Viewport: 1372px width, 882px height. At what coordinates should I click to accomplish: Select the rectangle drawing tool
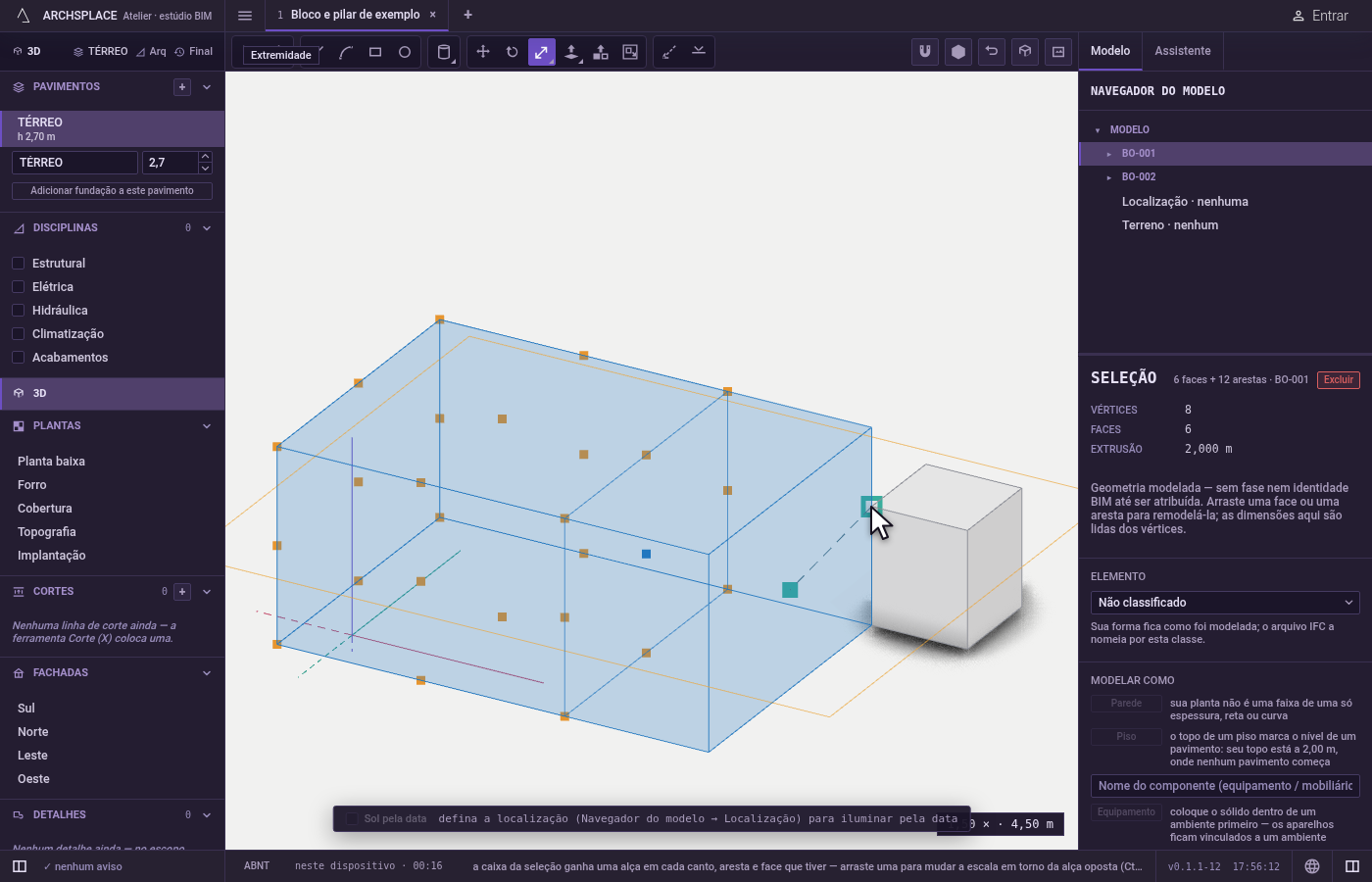[375, 52]
